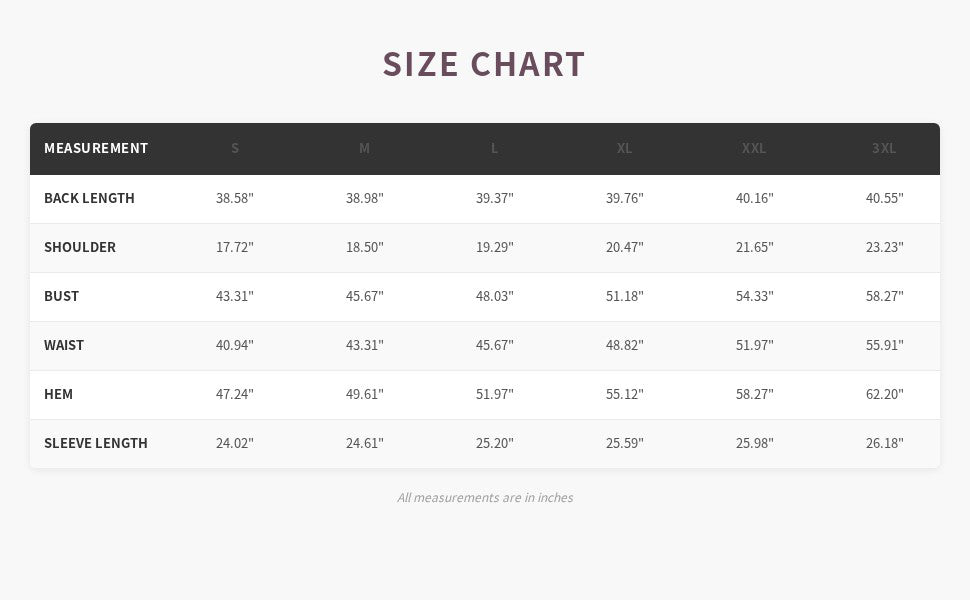Click the L size column header
Image resolution: width=970 pixels, height=600 pixels.
click(495, 148)
